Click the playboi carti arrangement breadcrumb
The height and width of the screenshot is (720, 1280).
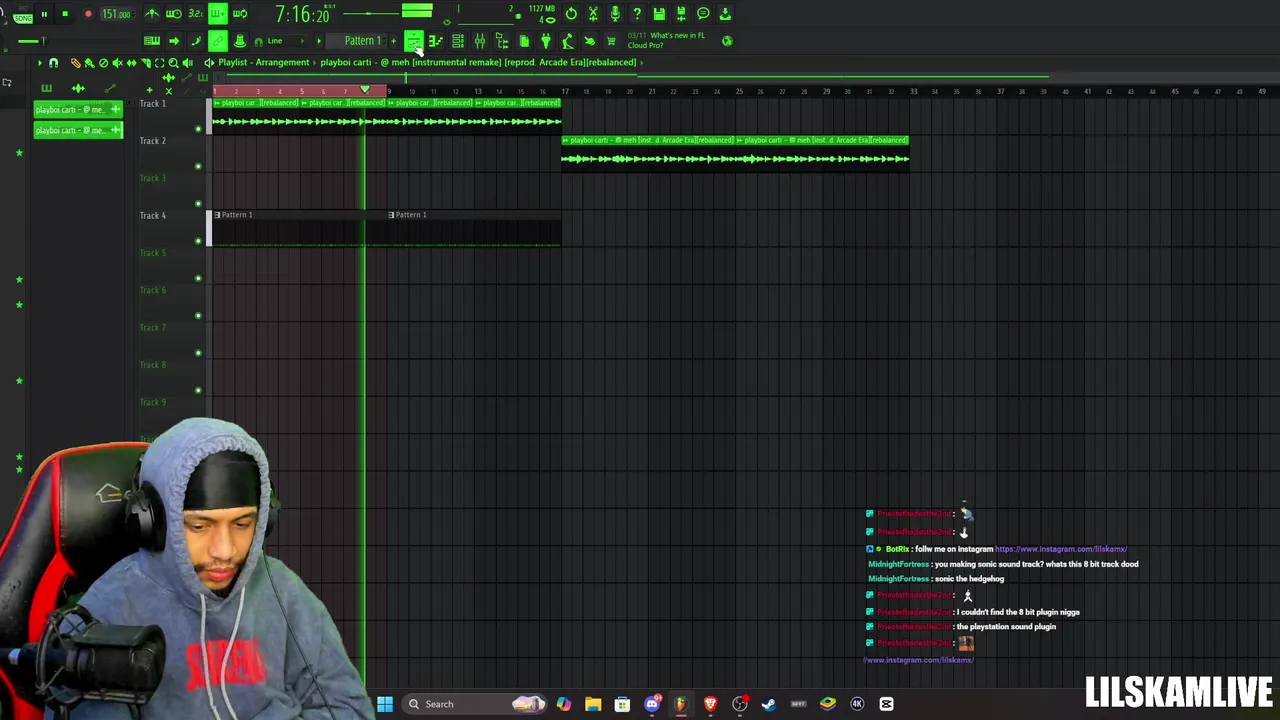click(x=478, y=62)
